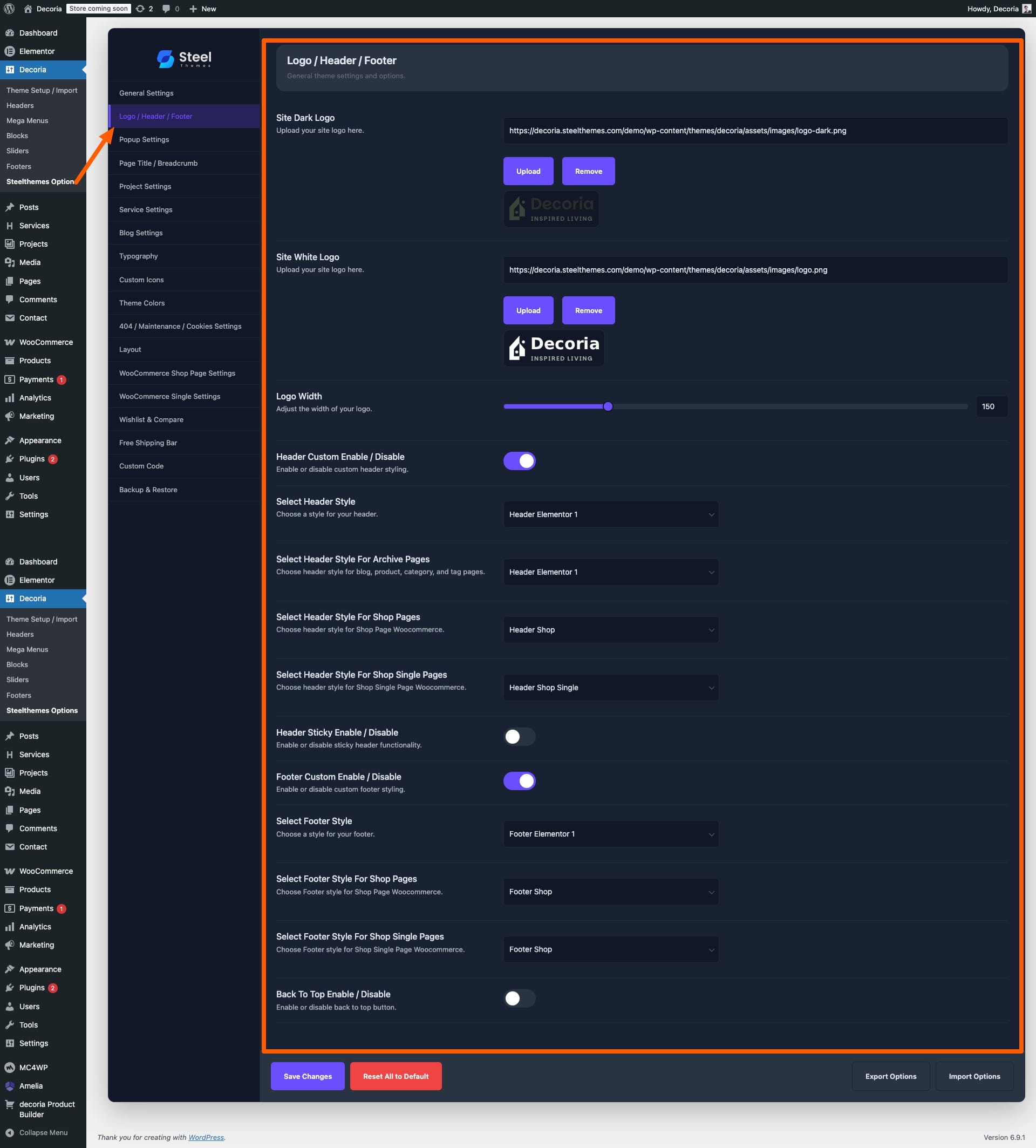Click the Site Dark Logo URL field
The width and height of the screenshot is (1036, 1148).
[x=755, y=131]
